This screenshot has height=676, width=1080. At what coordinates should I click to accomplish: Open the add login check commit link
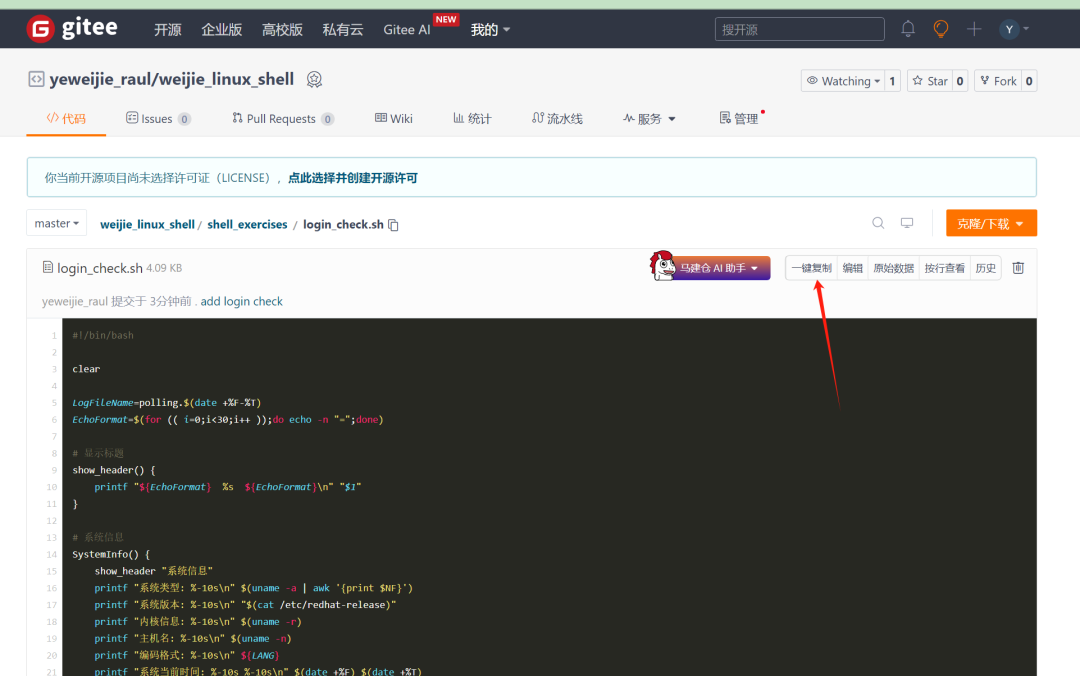(x=242, y=301)
